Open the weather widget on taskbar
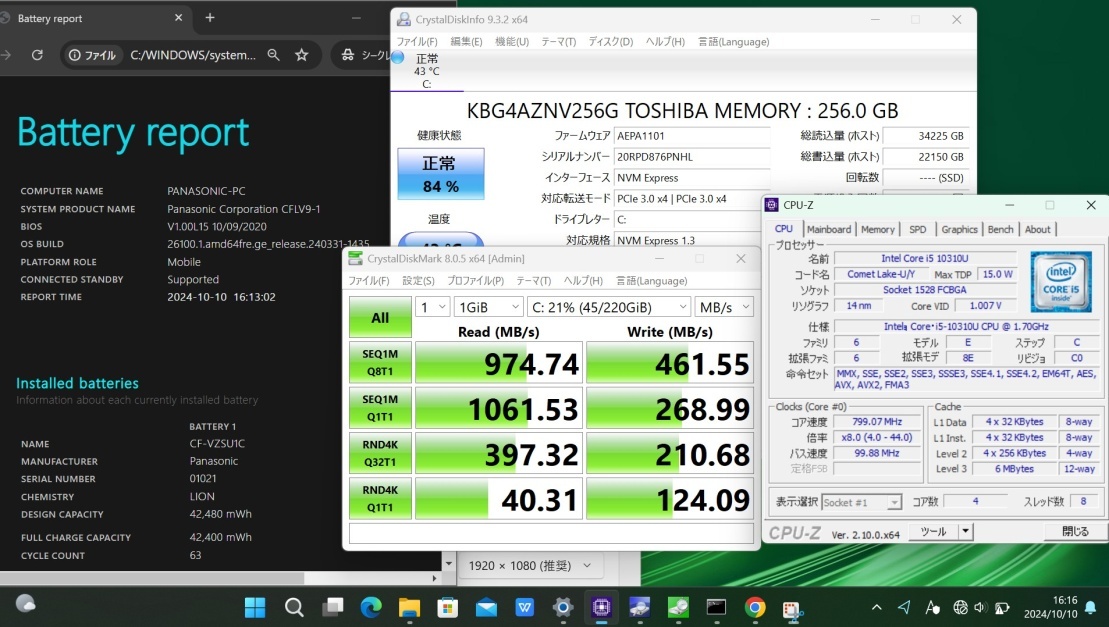The height and width of the screenshot is (627, 1109). click(25, 603)
